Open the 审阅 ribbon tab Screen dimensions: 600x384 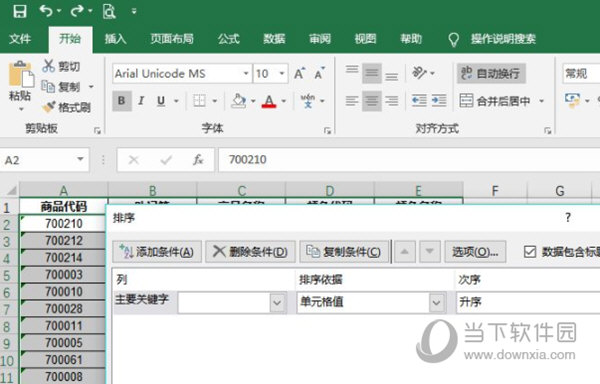click(x=320, y=39)
